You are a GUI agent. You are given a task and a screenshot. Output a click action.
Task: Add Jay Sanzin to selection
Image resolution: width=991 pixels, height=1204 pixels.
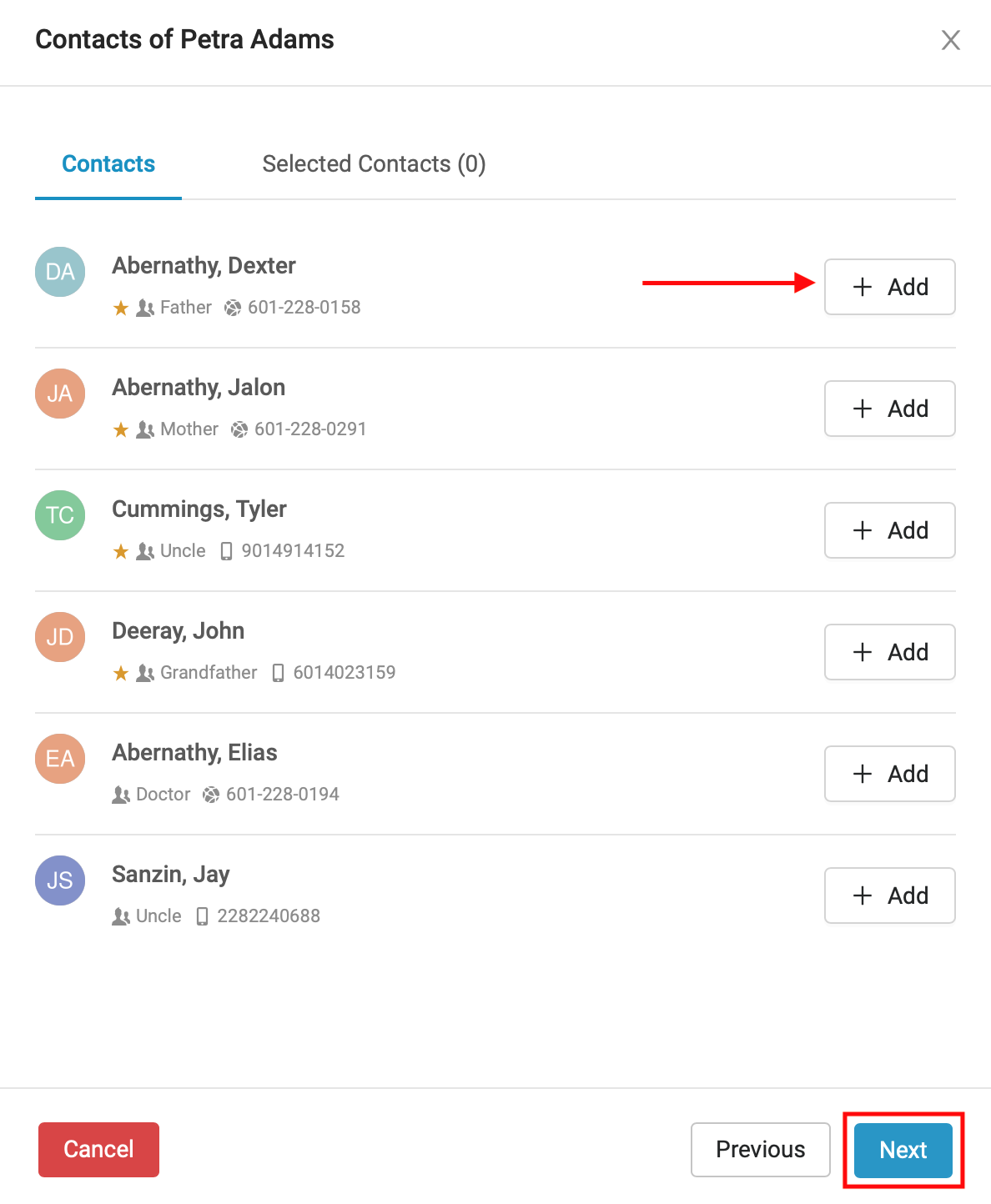point(889,895)
